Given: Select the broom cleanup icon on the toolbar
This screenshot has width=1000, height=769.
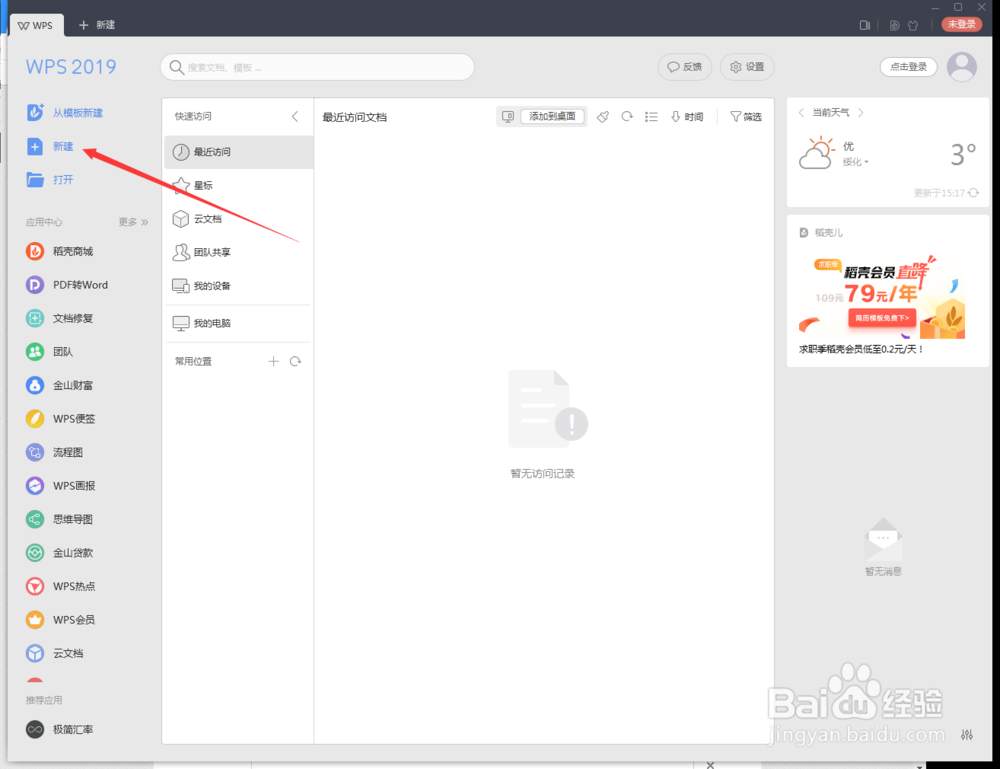Looking at the screenshot, I should tap(603, 116).
